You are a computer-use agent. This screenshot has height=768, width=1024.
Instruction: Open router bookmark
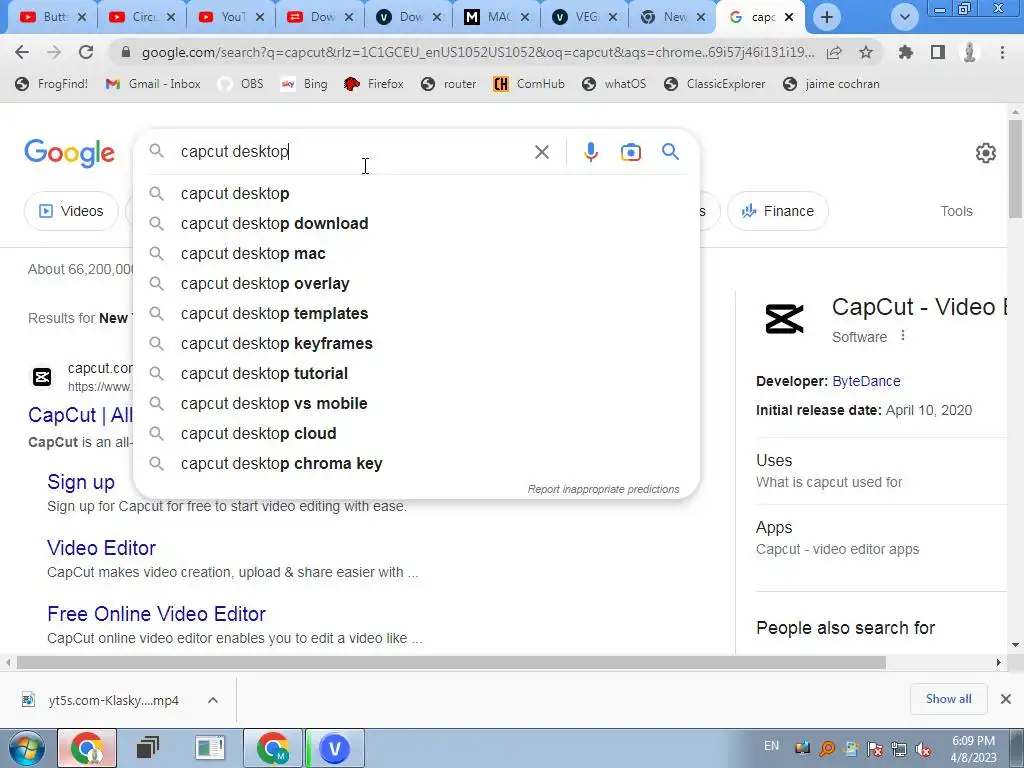[x=449, y=84]
